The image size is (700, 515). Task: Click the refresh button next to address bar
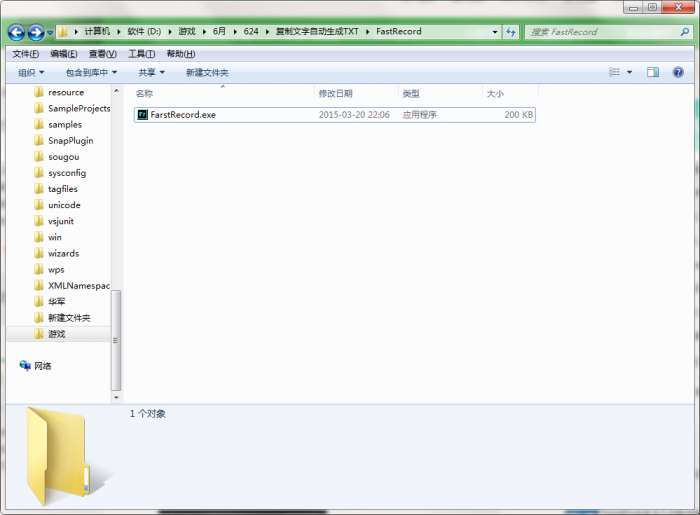pos(510,32)
